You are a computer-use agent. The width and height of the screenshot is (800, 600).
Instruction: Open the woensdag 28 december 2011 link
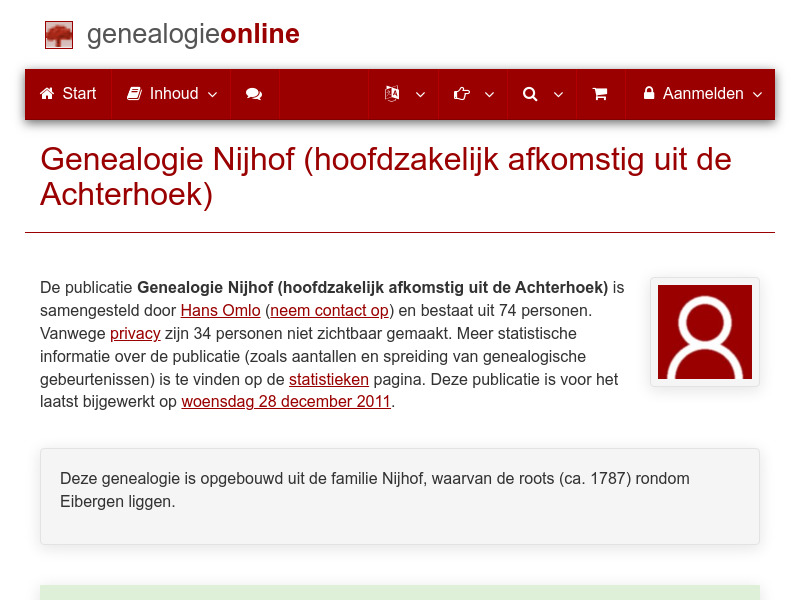point(286,401)
